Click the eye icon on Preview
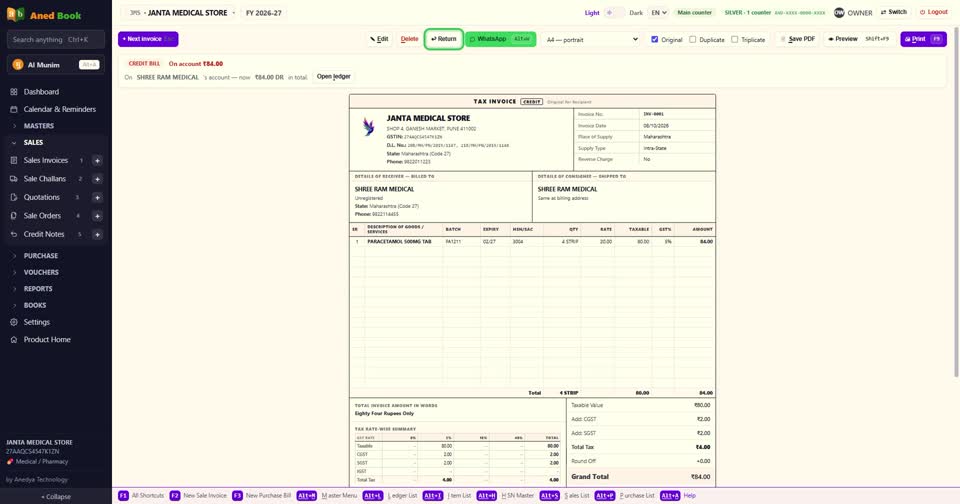Viewport: 960px width, 504px height. click(x=831, y=39)
